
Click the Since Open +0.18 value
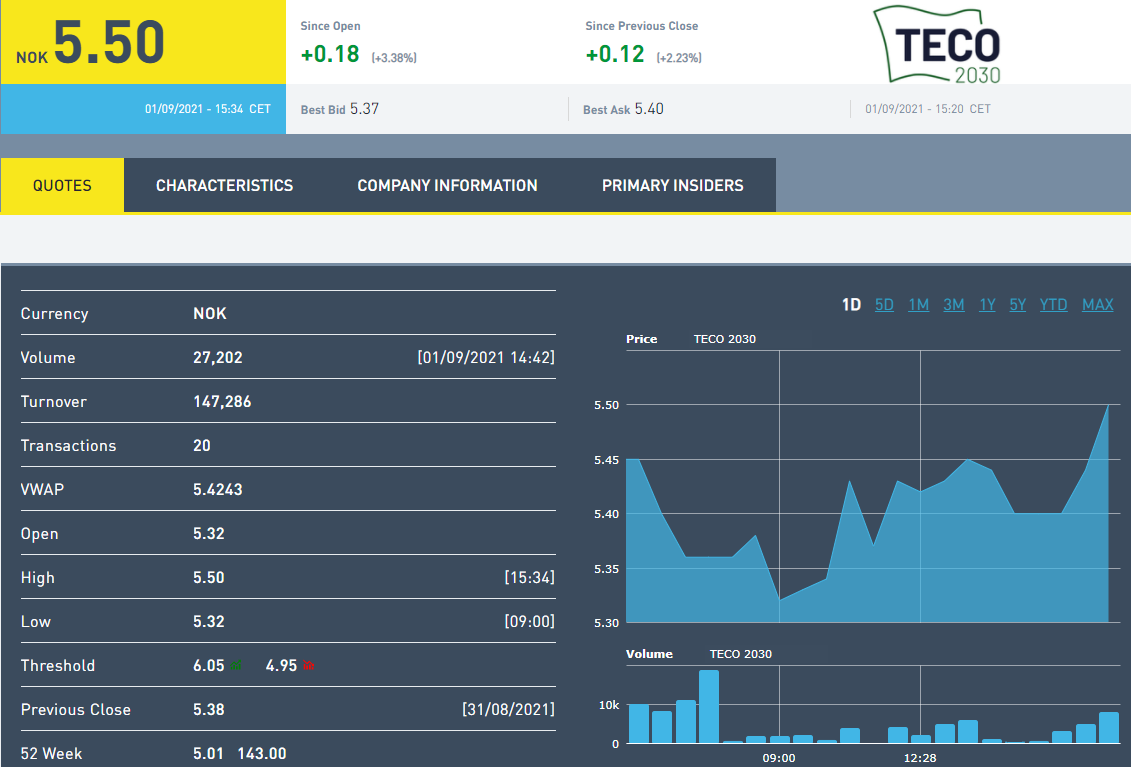click(330, 54)
